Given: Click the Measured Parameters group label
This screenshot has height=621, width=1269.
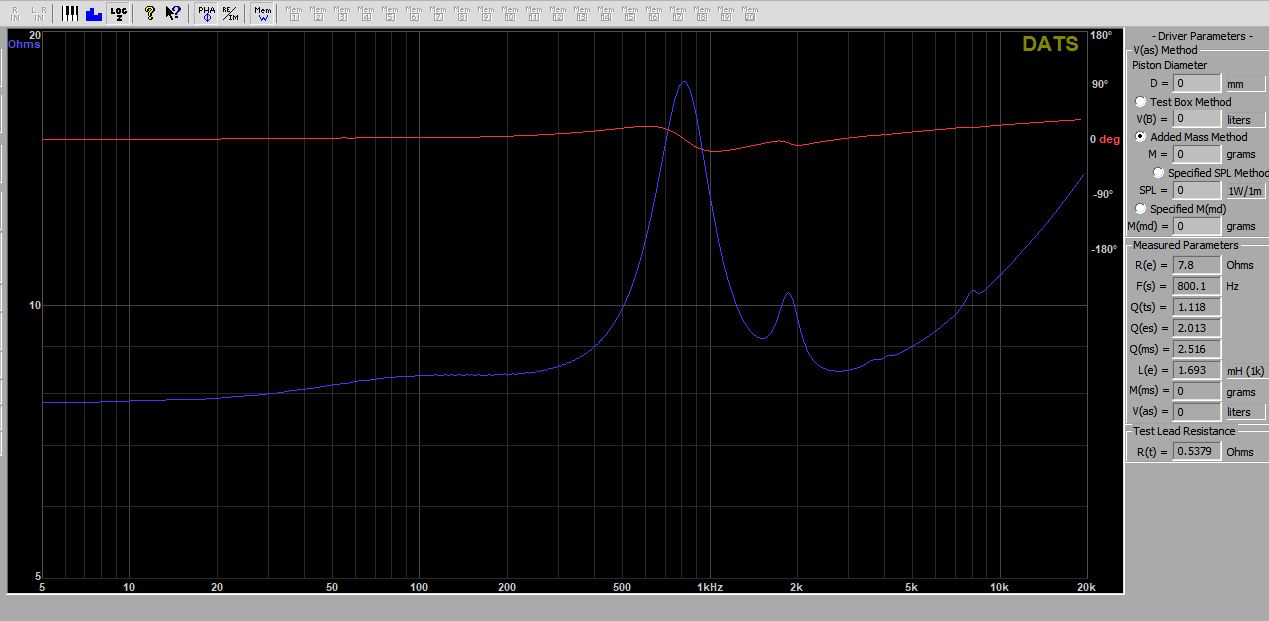Looking at the screenshot, I should (1185, 245).
